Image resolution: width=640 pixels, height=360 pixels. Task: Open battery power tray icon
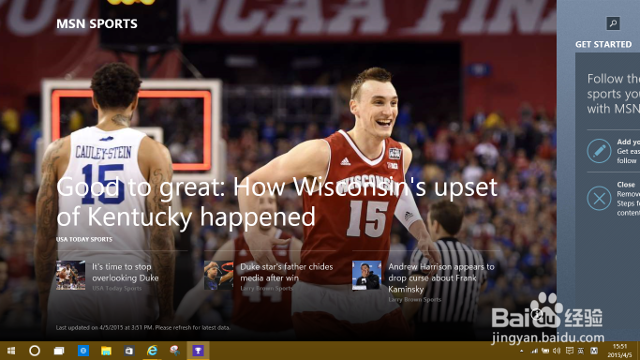tap(545, 351)
